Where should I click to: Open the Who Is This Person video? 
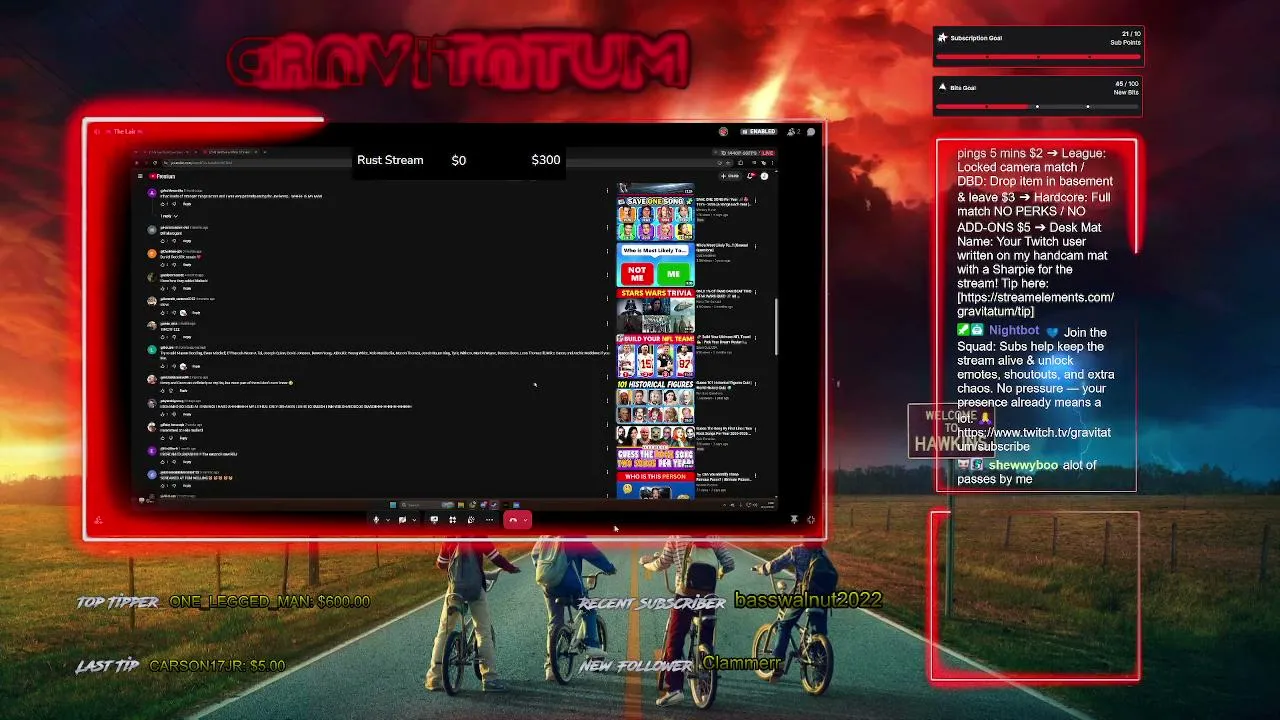[x=655, y=486]
